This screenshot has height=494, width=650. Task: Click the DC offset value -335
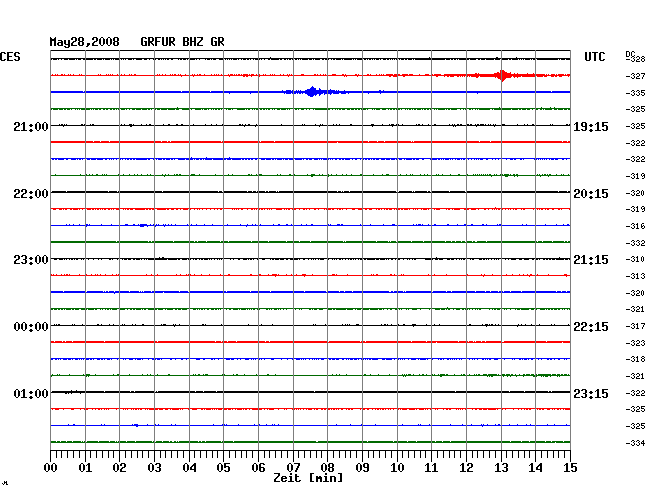pos(635,93)
